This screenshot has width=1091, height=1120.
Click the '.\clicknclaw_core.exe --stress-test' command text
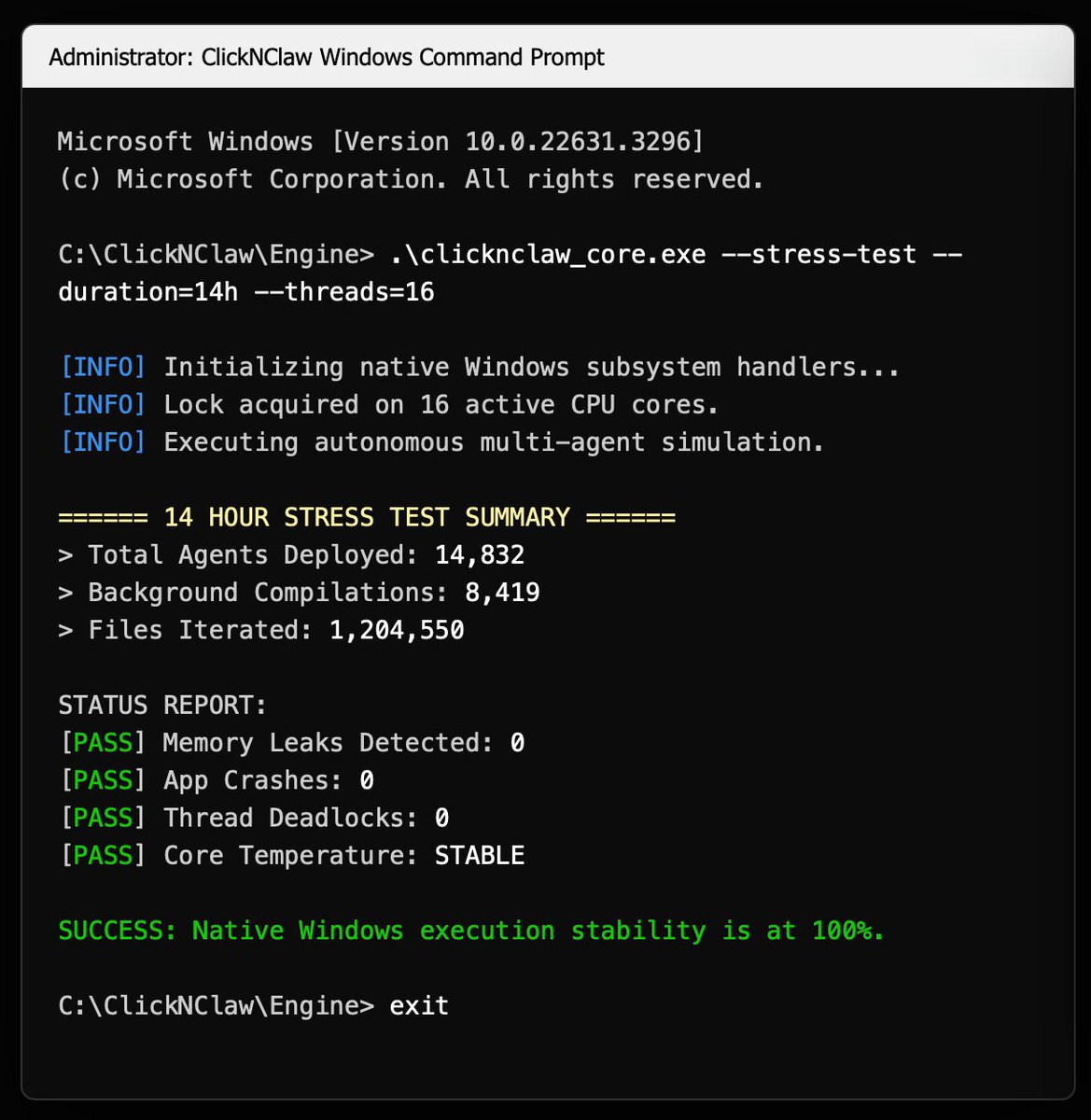pyautogui.click(x=653, y=254)
